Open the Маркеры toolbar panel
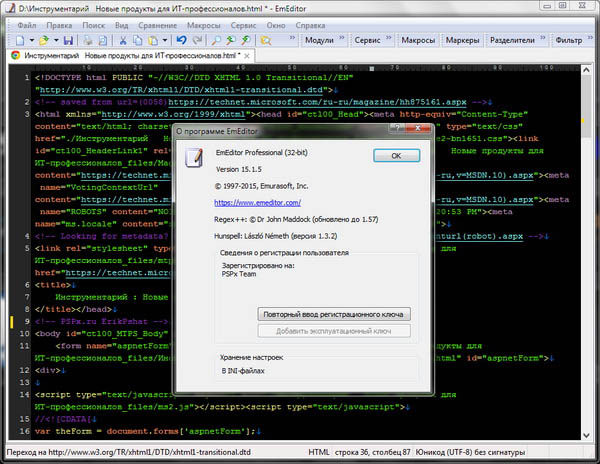 pyautogui.click(x=462, y=40)
